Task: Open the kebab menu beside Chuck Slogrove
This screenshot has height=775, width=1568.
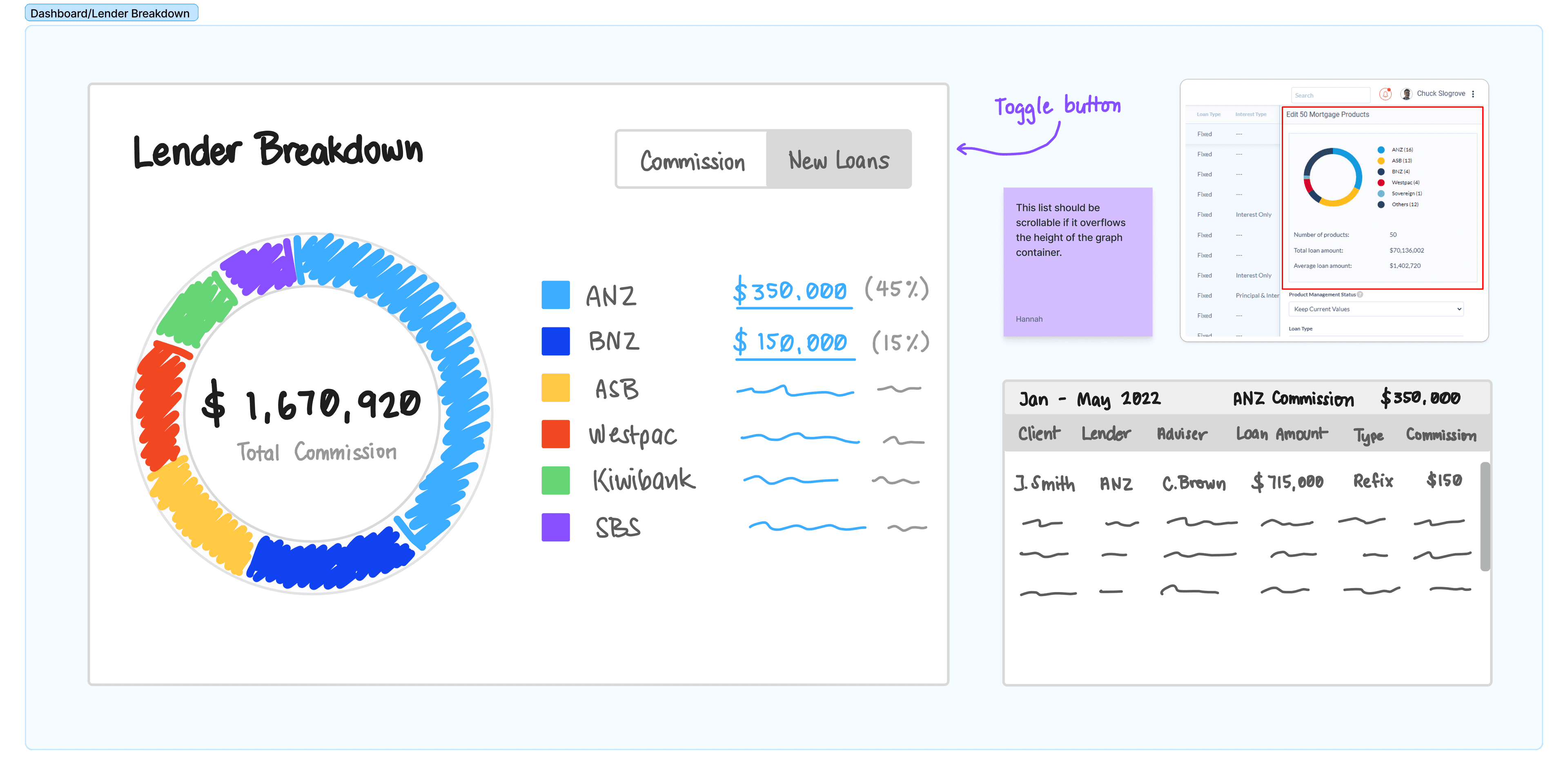Action: (x=1473, y=94)
